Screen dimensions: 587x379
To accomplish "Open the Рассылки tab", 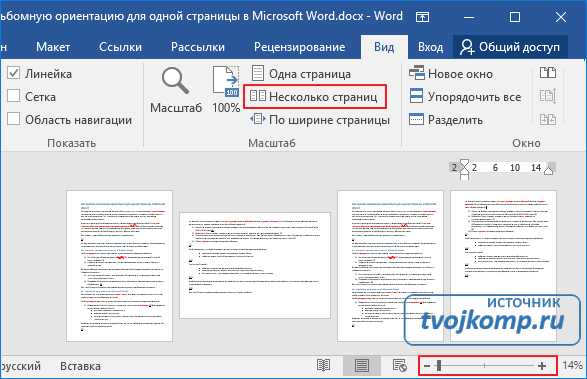I will pyautogui.click(x=198, y=47).
